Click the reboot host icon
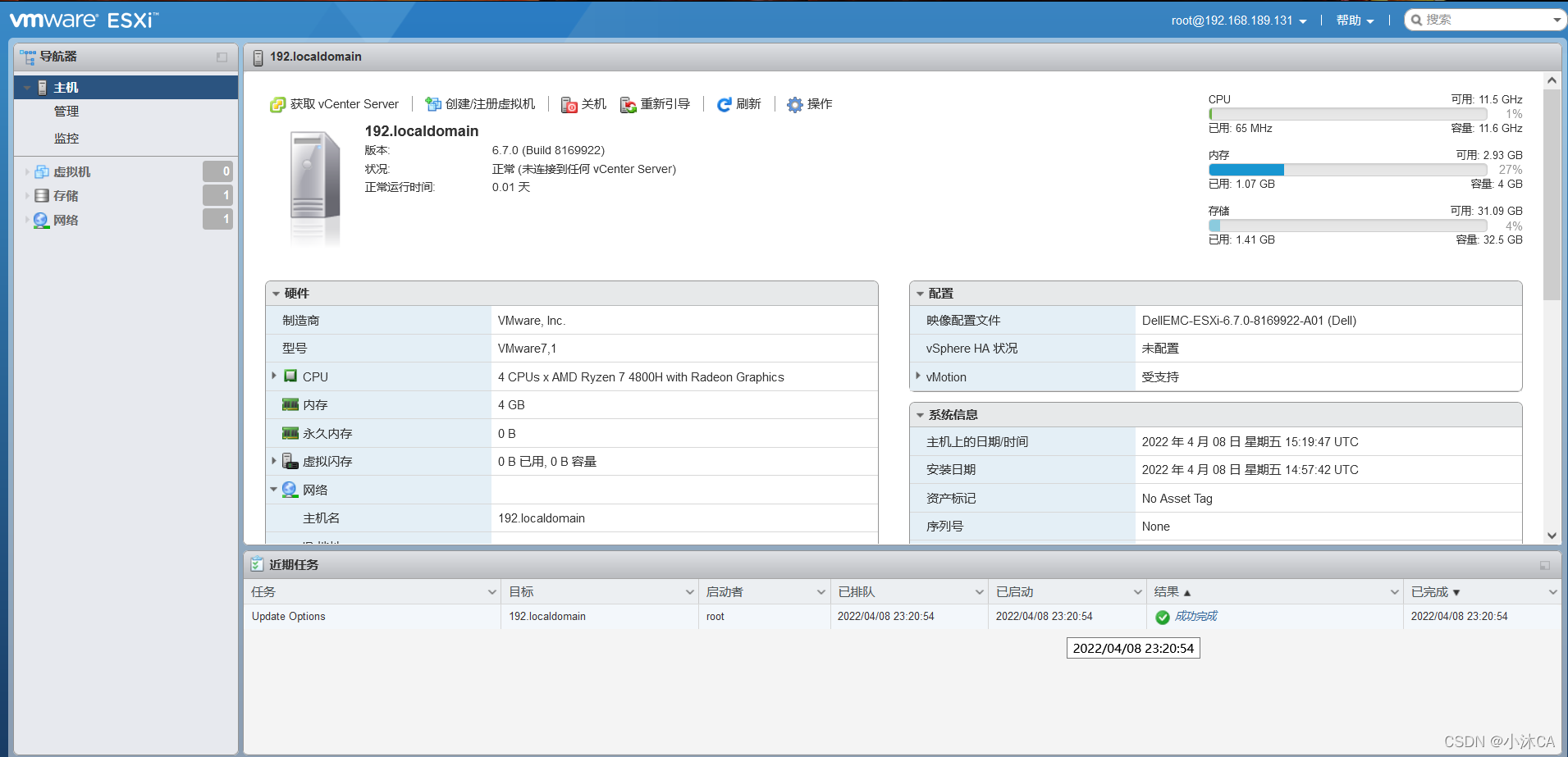1568x757 pixels. coord(629,105)
